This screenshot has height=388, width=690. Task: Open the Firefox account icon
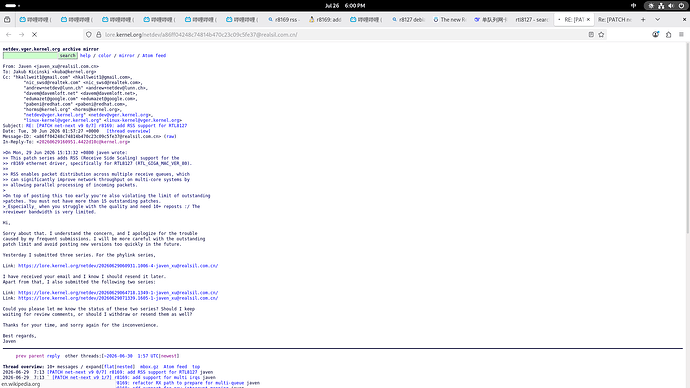point(656,34)
